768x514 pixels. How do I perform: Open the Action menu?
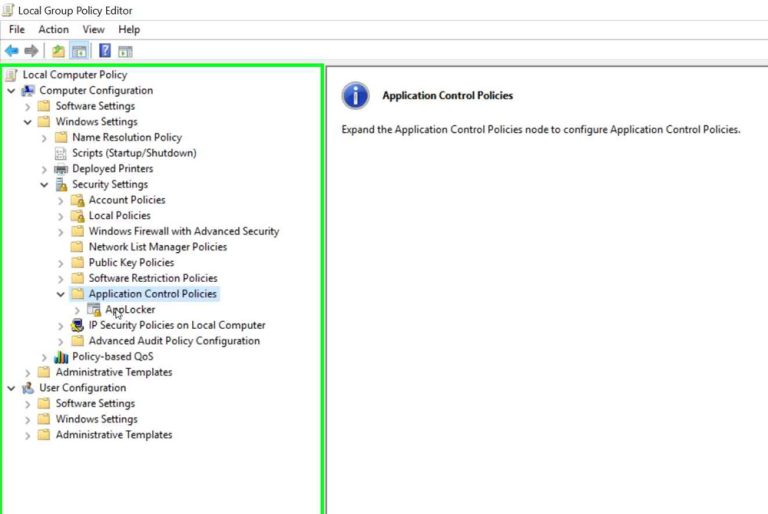pyautogui.click(x=53, y=30)
